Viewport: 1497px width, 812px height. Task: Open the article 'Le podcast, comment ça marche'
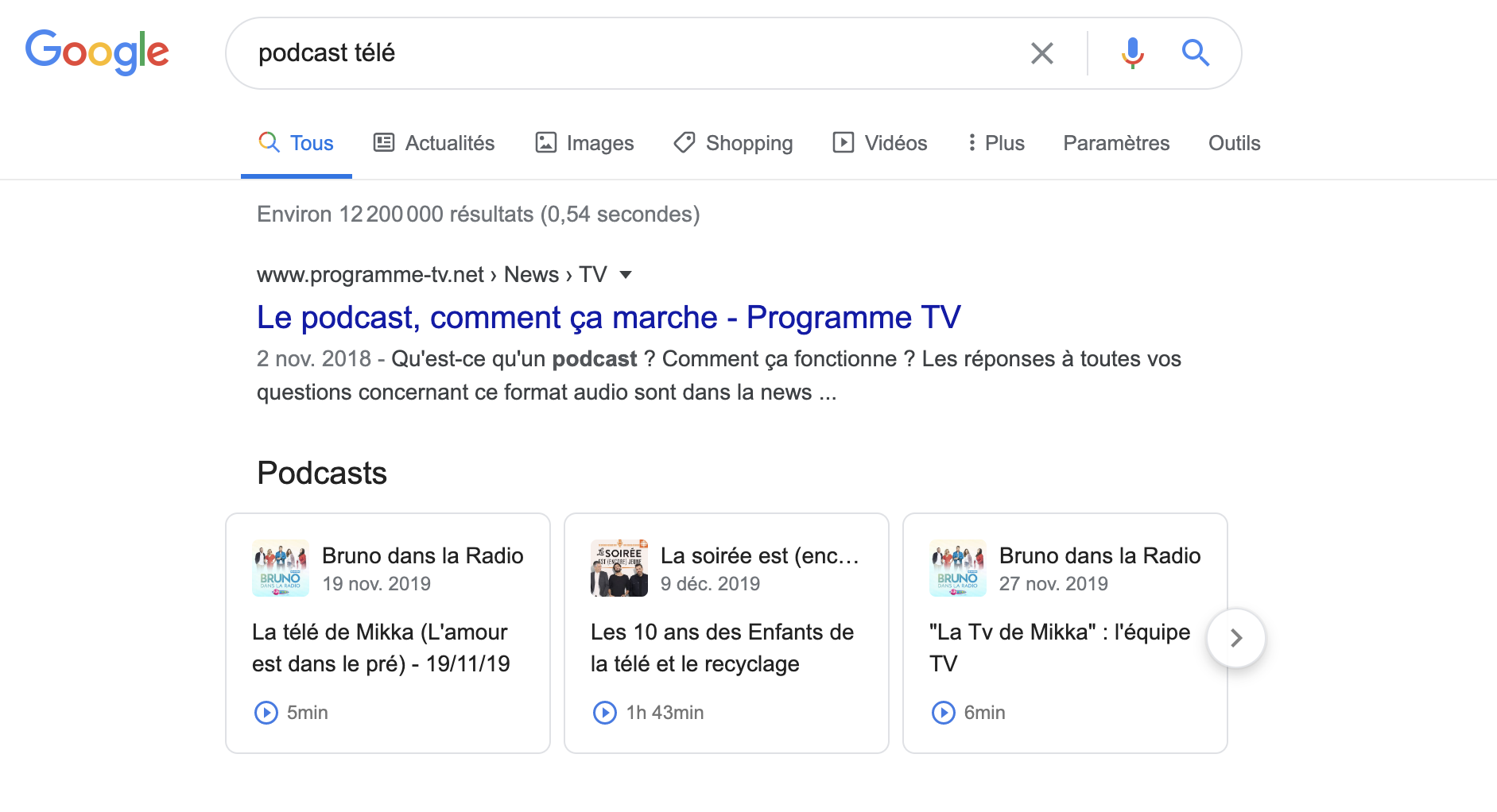[608, 316]
